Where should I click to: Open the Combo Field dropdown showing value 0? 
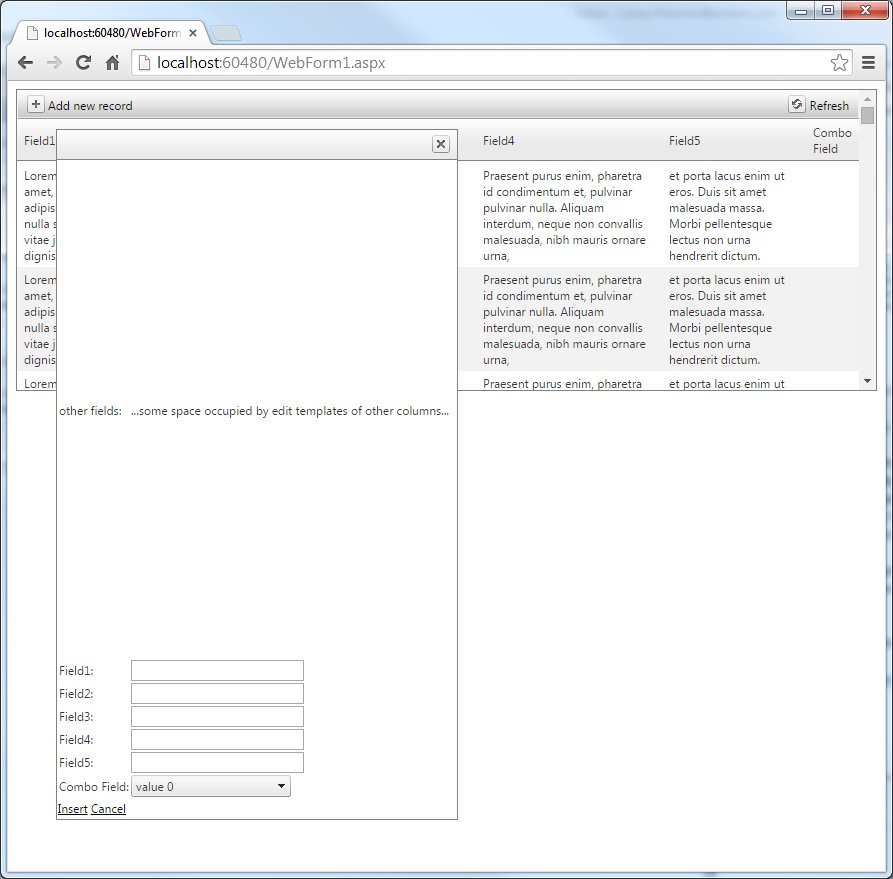[211, 787]
